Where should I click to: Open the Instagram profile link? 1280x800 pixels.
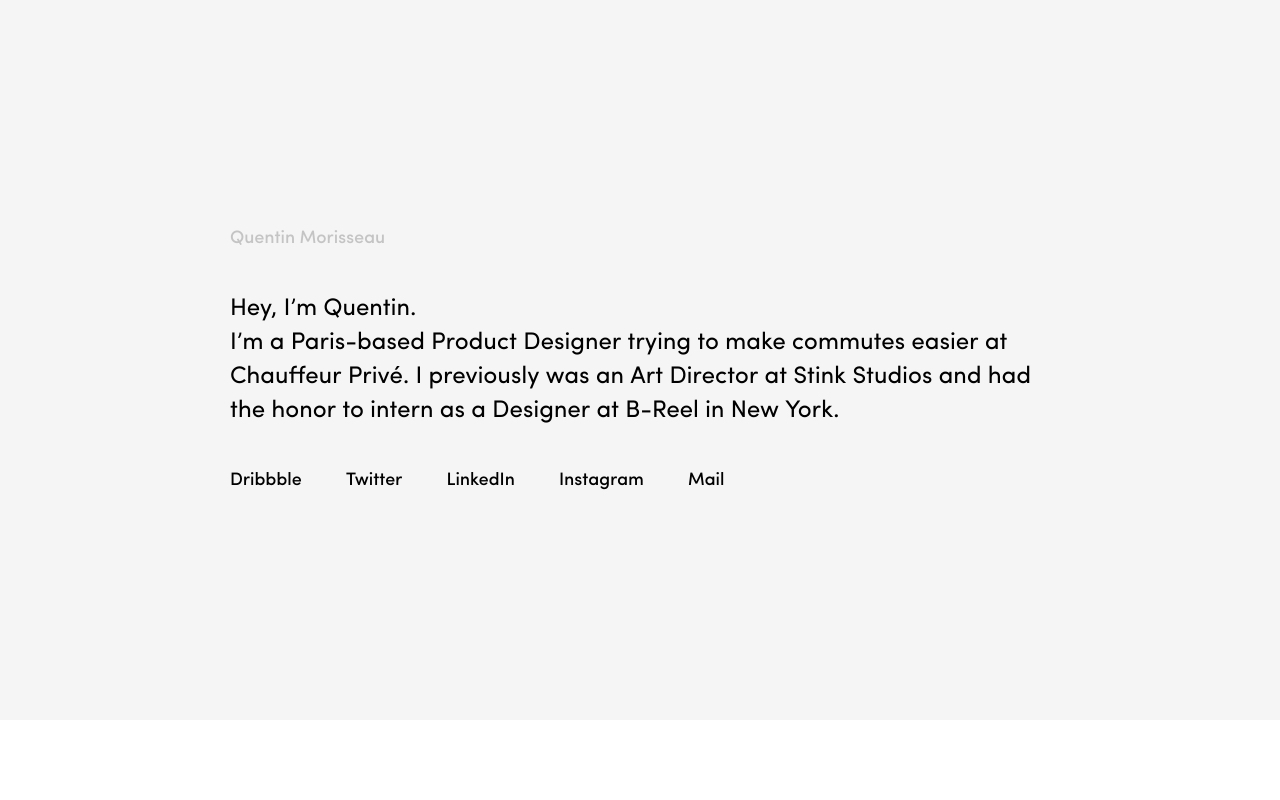[x=601, y=479]
